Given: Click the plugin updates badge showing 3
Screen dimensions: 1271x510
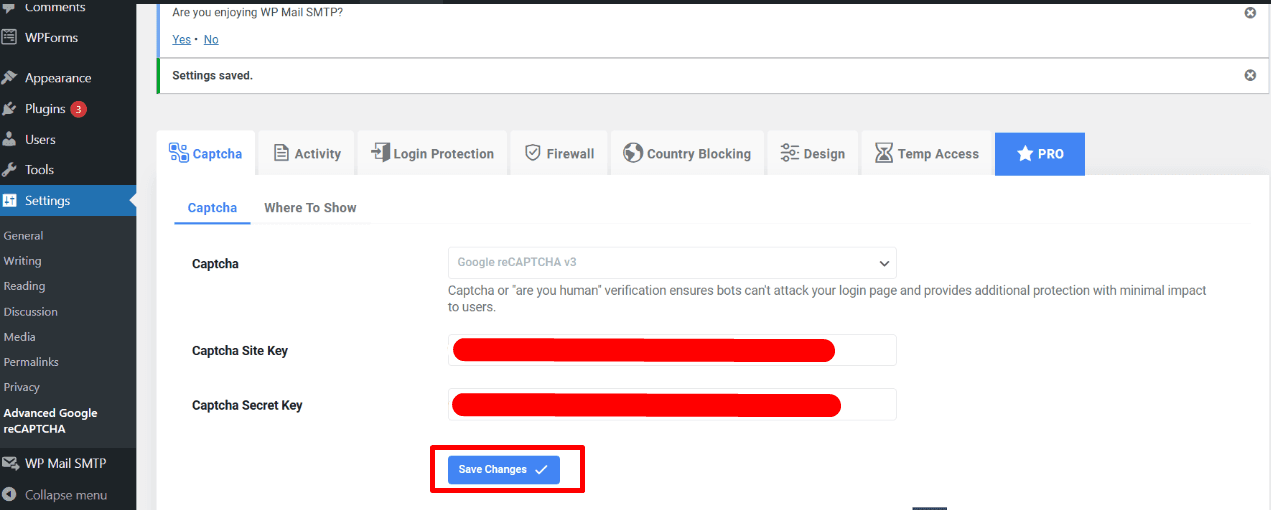Looking at the screenshot, I should coord(78,109).
